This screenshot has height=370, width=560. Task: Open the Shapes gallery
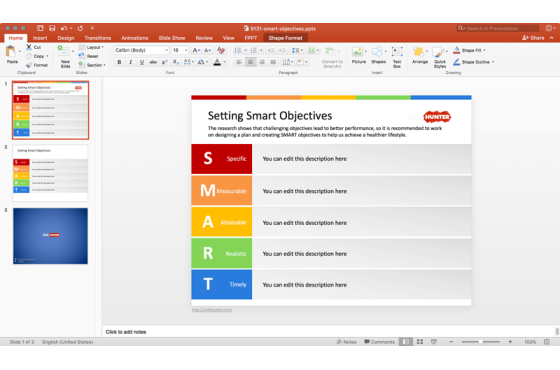378,55
